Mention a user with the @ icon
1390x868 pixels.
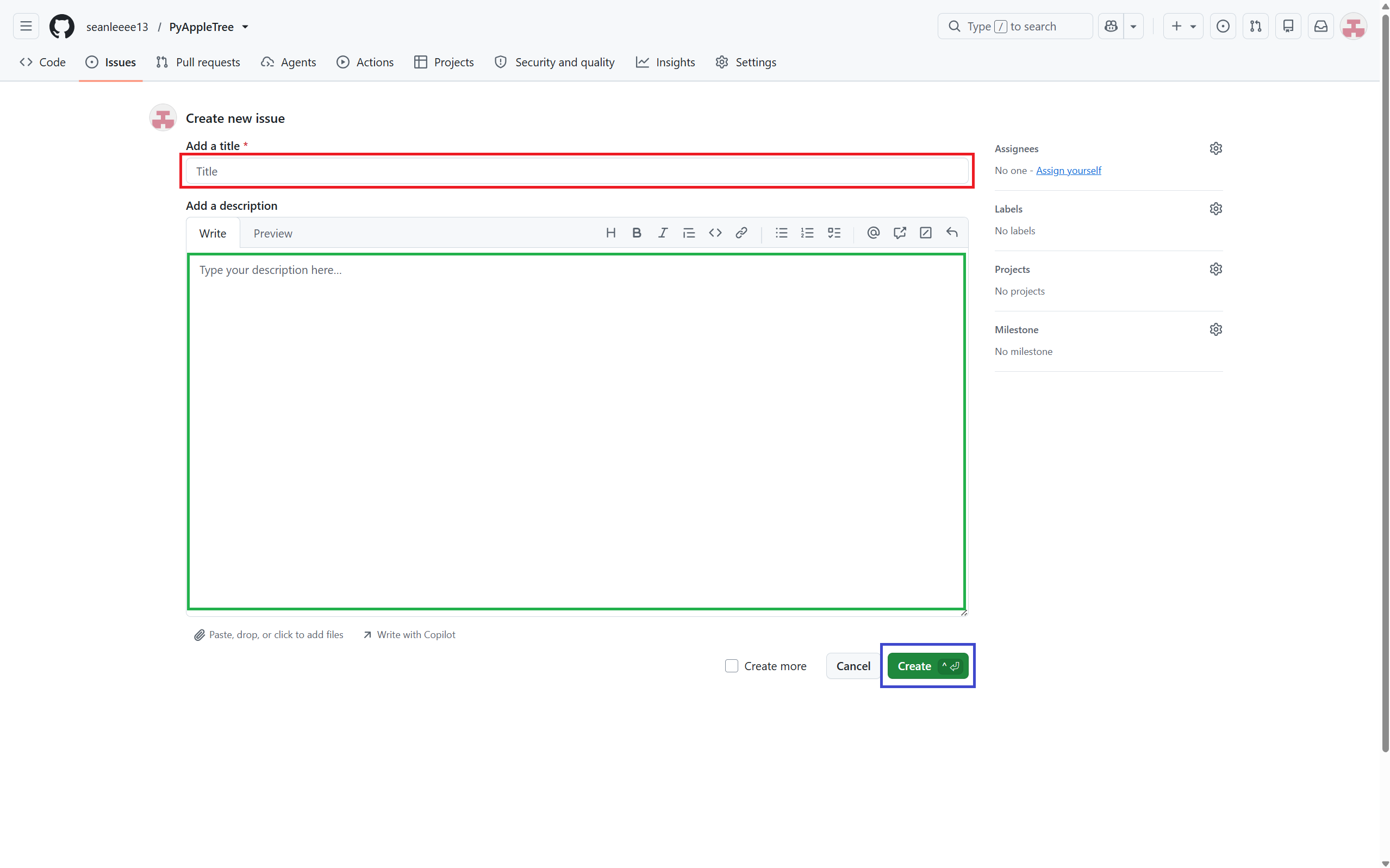(x=872, y=233)
